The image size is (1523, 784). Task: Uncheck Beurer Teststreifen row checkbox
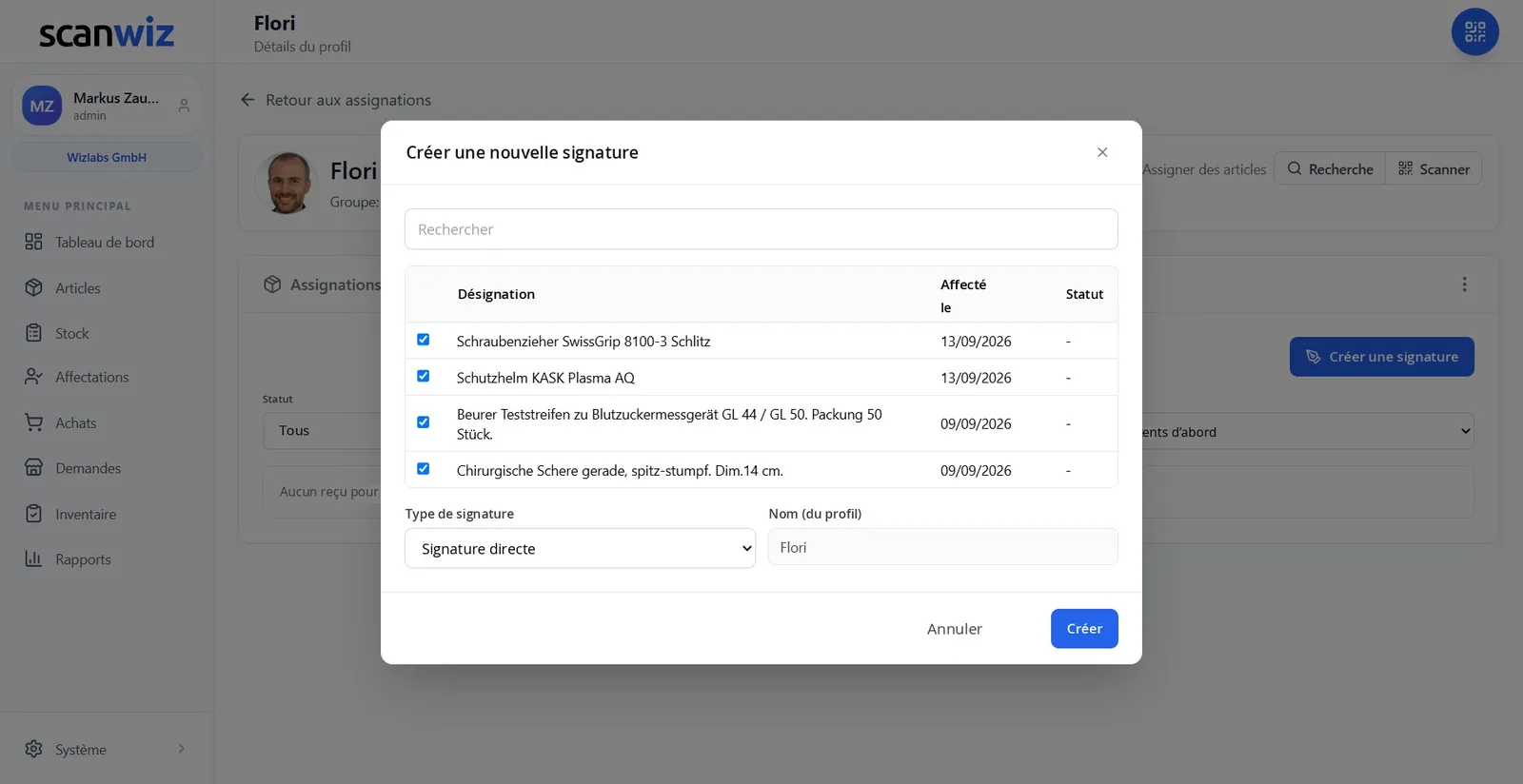click(424, 422)
